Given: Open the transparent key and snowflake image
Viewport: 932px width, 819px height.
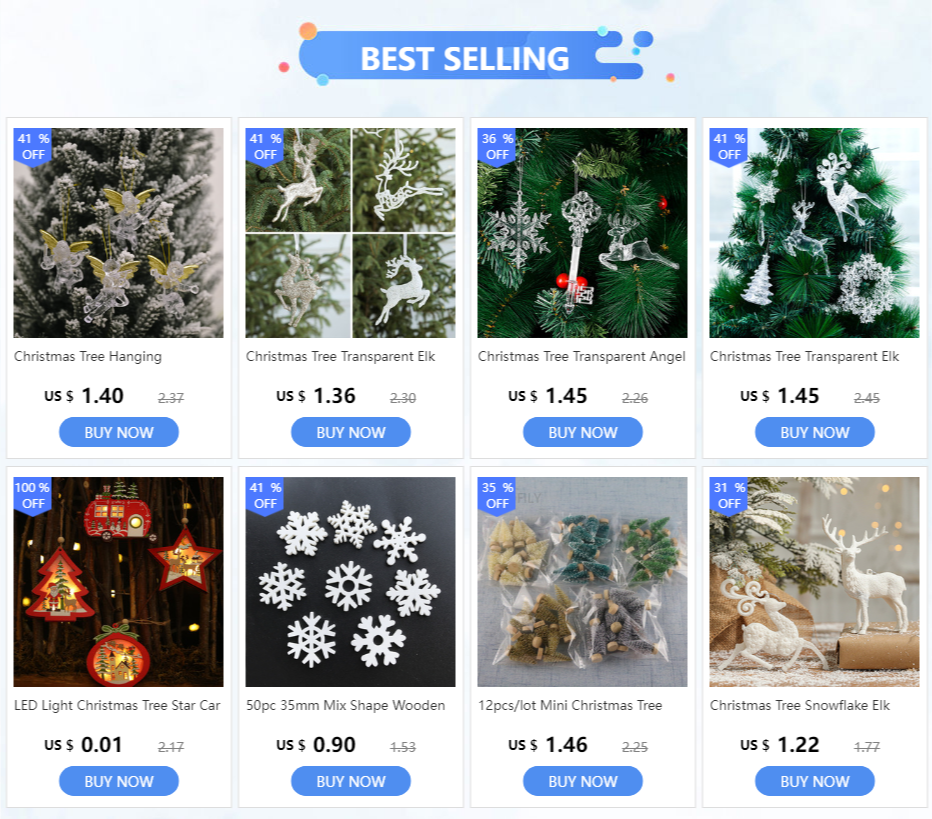Looking at the screenshot, I should pos(582,233).
